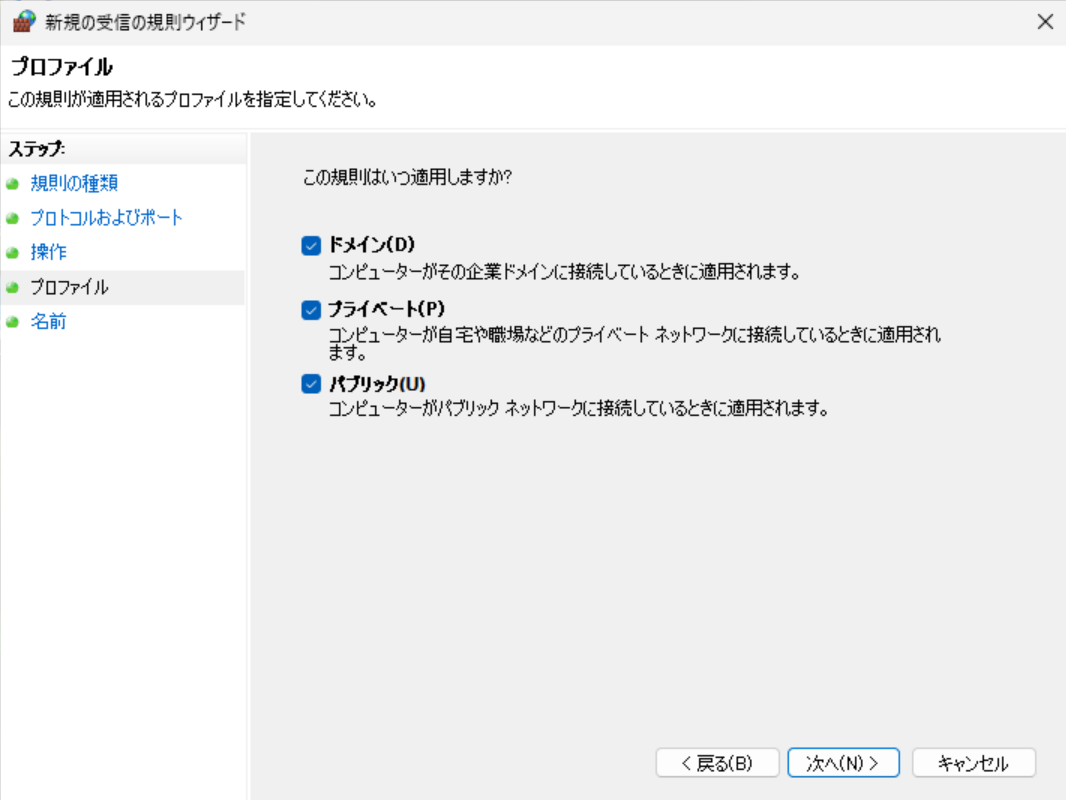Open the プロトコルおよびポート step

[106, 218]
